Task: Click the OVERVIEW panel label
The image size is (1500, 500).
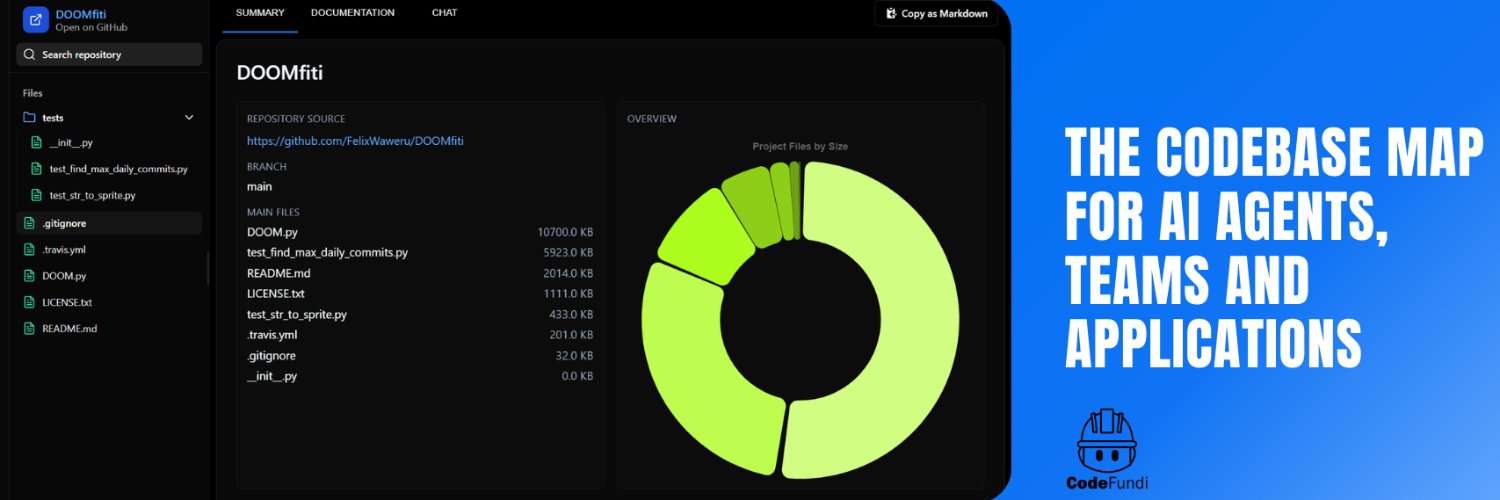Action: pos(652,119)
